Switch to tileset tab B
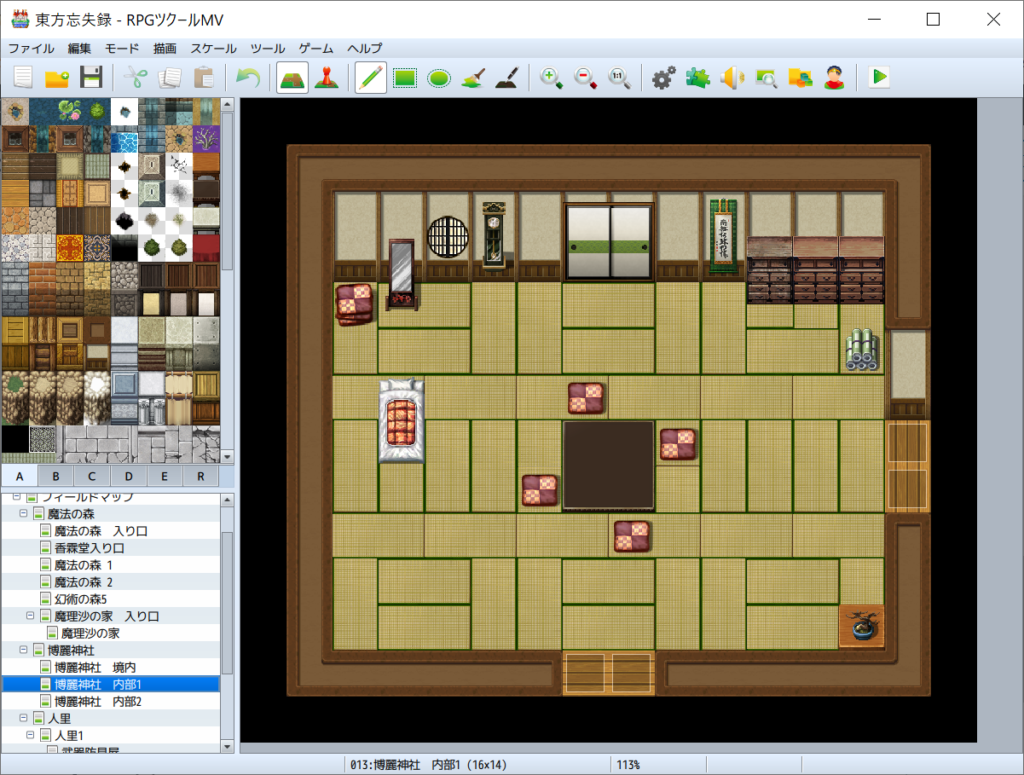Screen dimensions: 1024x775 pos(56,477)
